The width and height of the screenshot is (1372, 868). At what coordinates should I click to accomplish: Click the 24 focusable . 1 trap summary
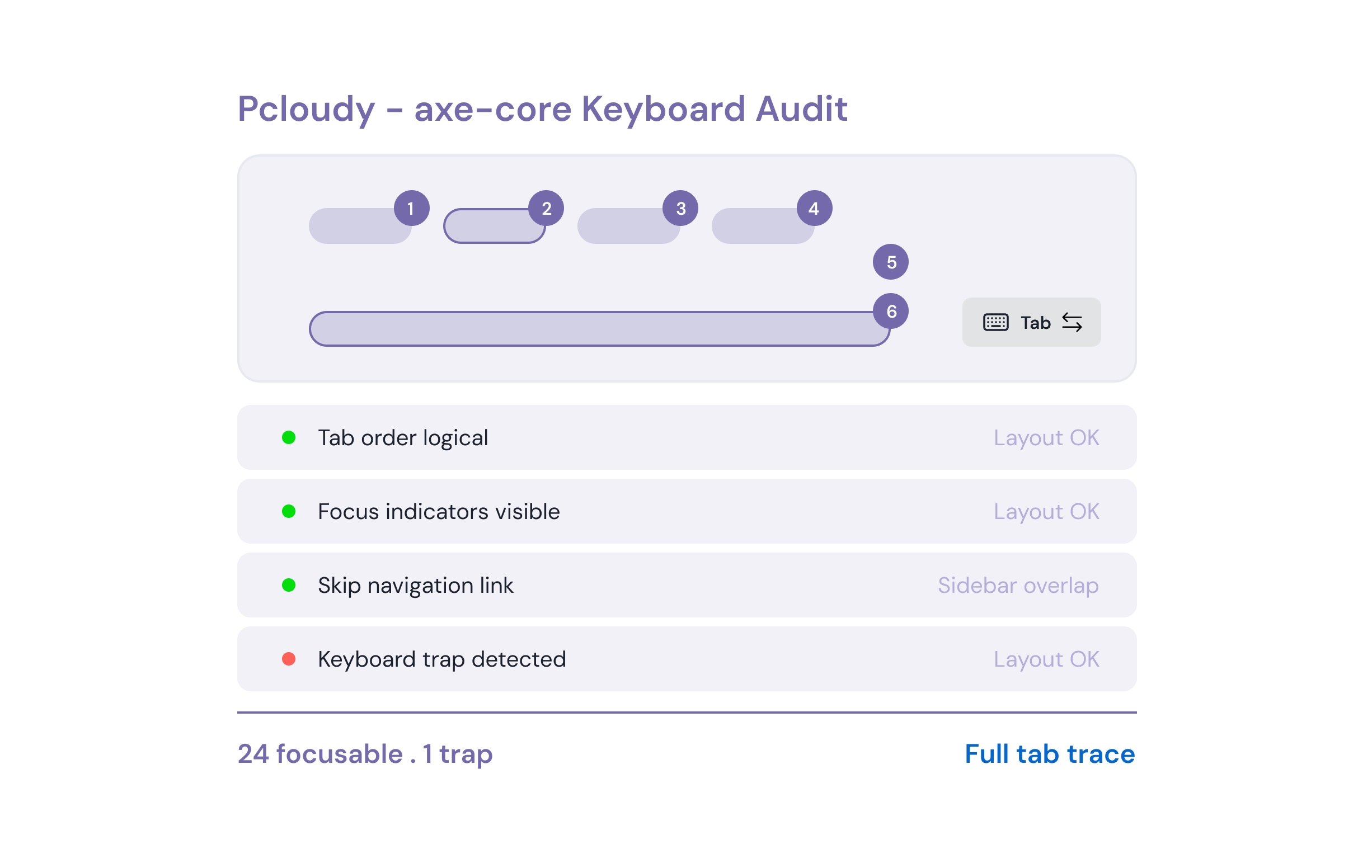366,754
